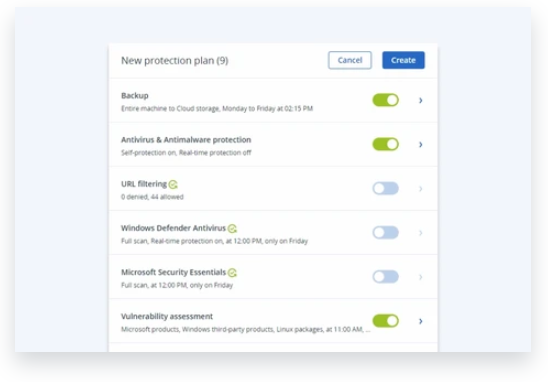
Task: Select the Vulnerability assessment row title
Action: coord(167,316)
